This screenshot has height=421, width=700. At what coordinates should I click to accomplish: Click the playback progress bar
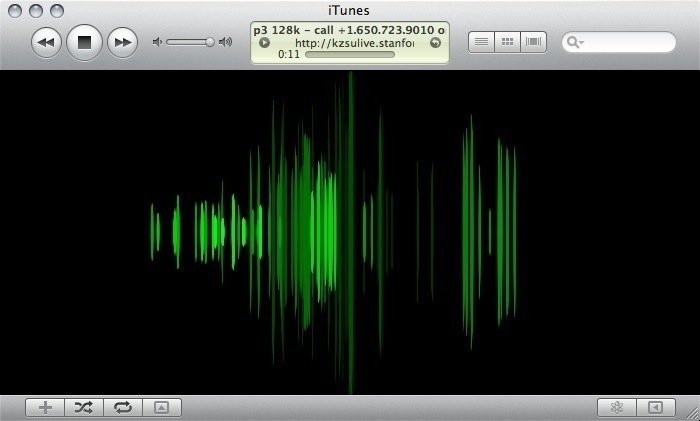tap(350, 54)
